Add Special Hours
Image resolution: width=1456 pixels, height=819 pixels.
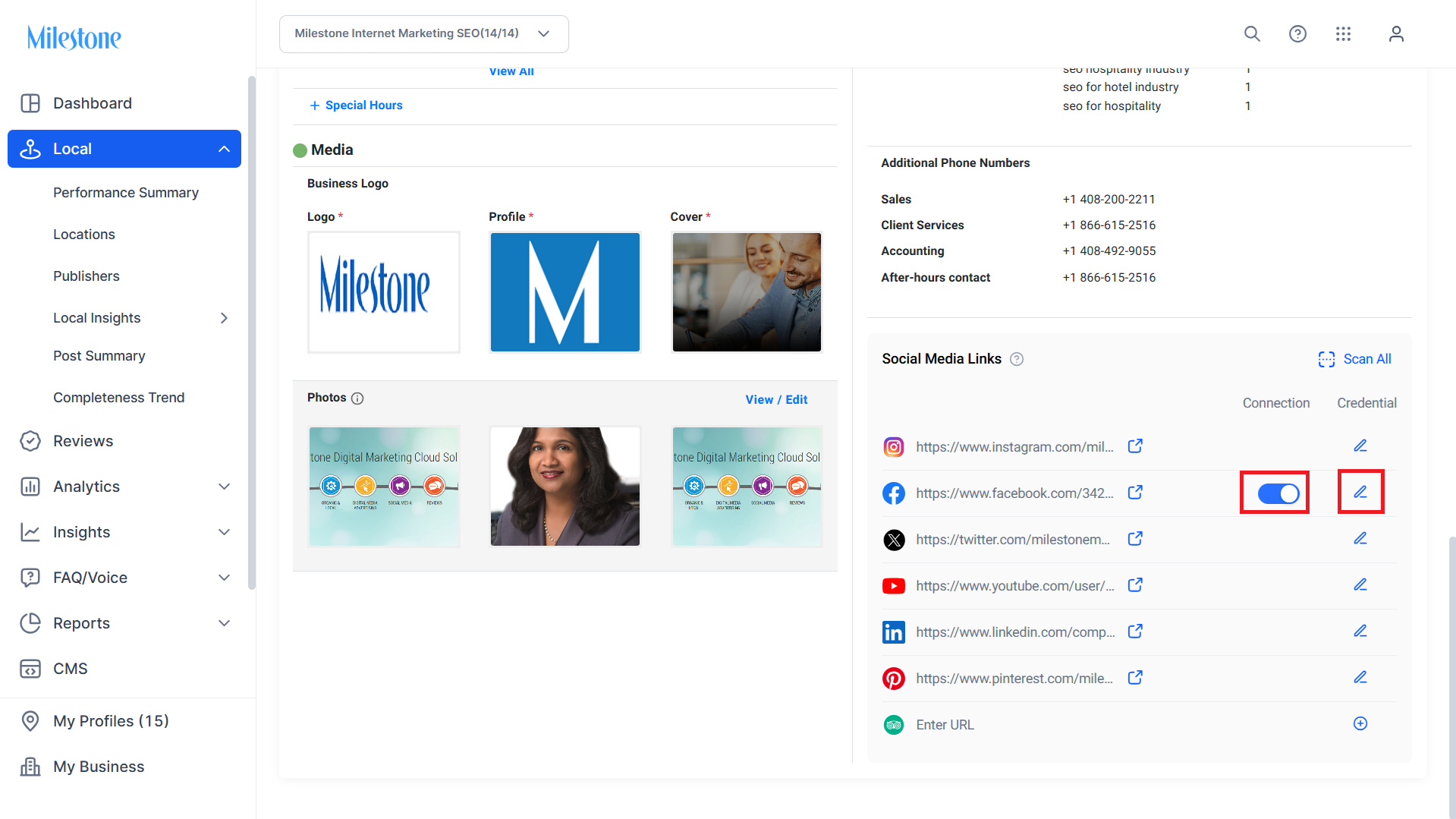tap(356, 106)
